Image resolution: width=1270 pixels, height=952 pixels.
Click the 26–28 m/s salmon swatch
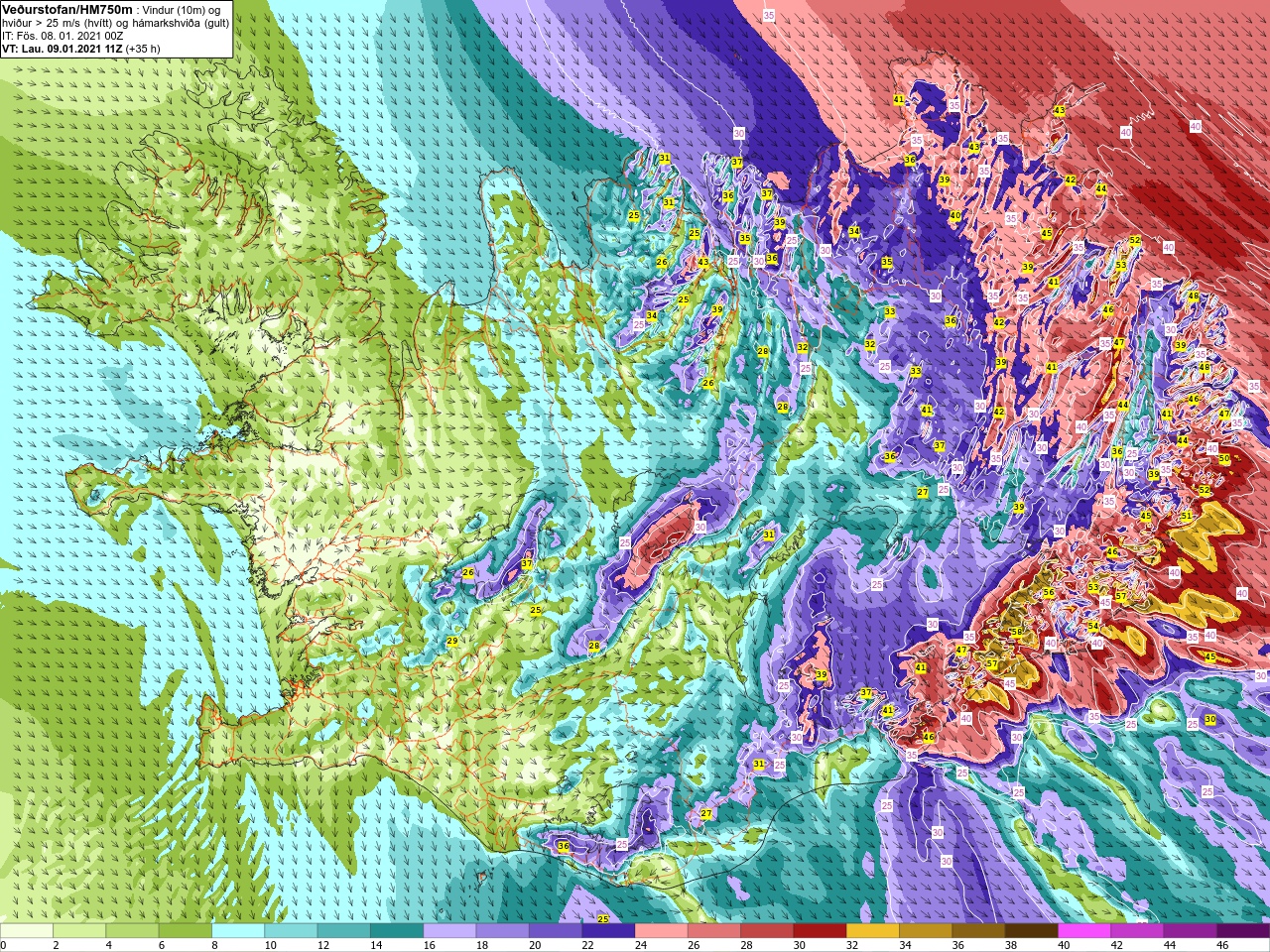[714, 930]
